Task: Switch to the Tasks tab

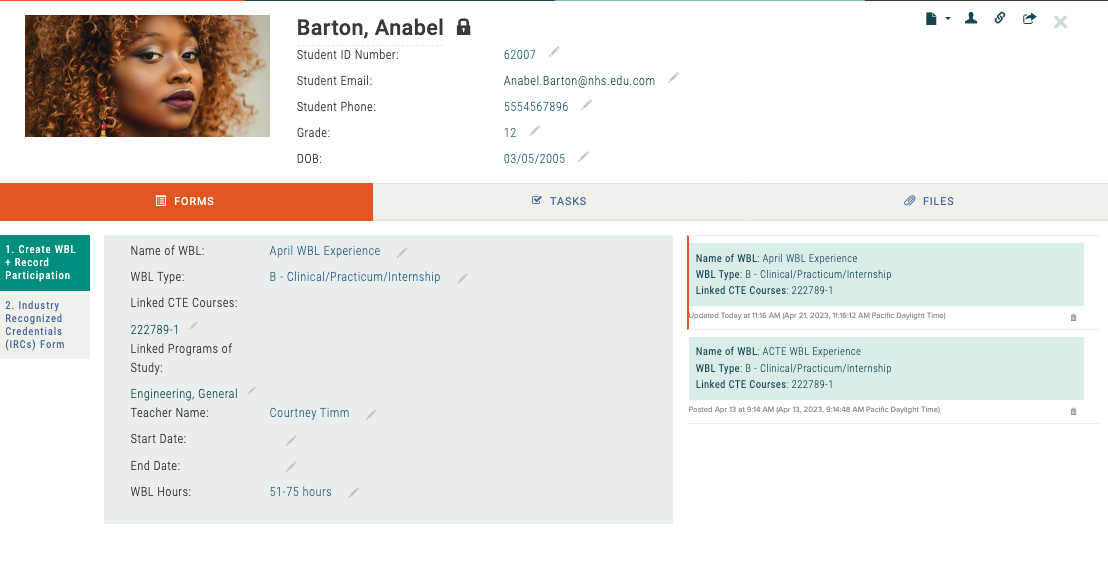Action: [x=559, y=201]
